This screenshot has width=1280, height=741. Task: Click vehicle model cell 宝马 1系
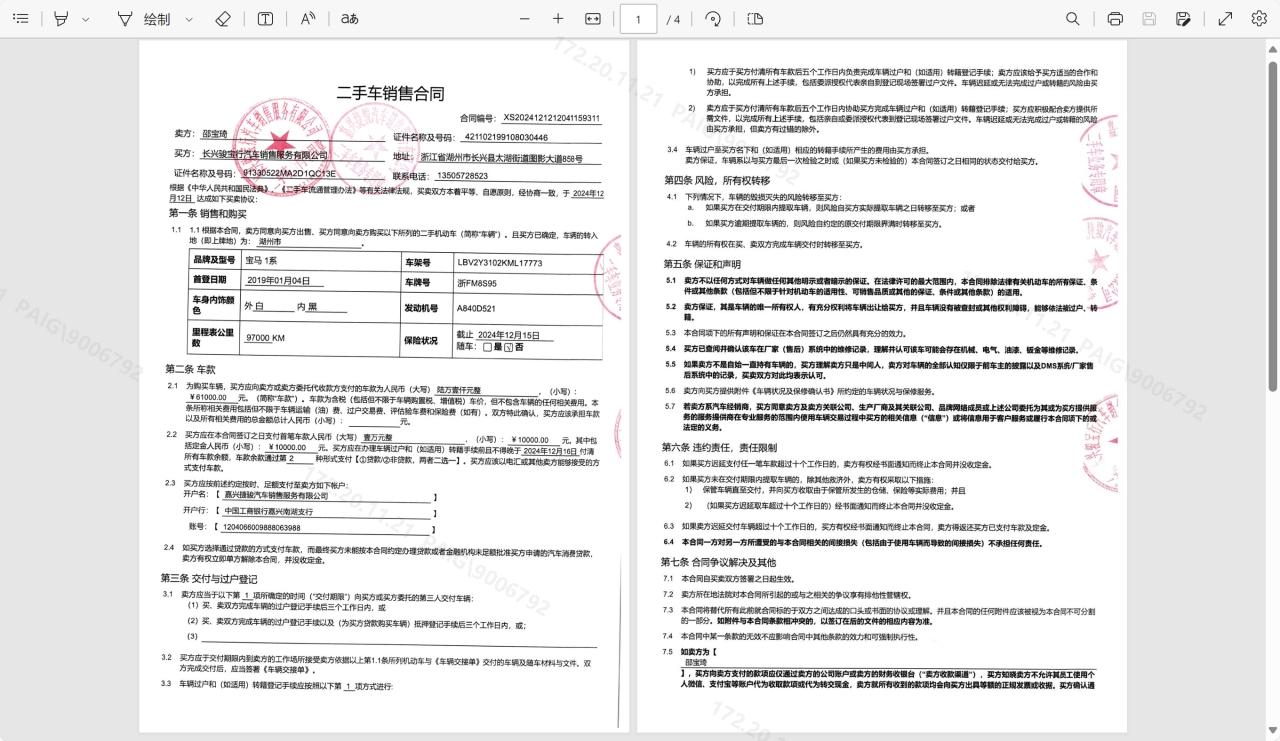(261, 260)
